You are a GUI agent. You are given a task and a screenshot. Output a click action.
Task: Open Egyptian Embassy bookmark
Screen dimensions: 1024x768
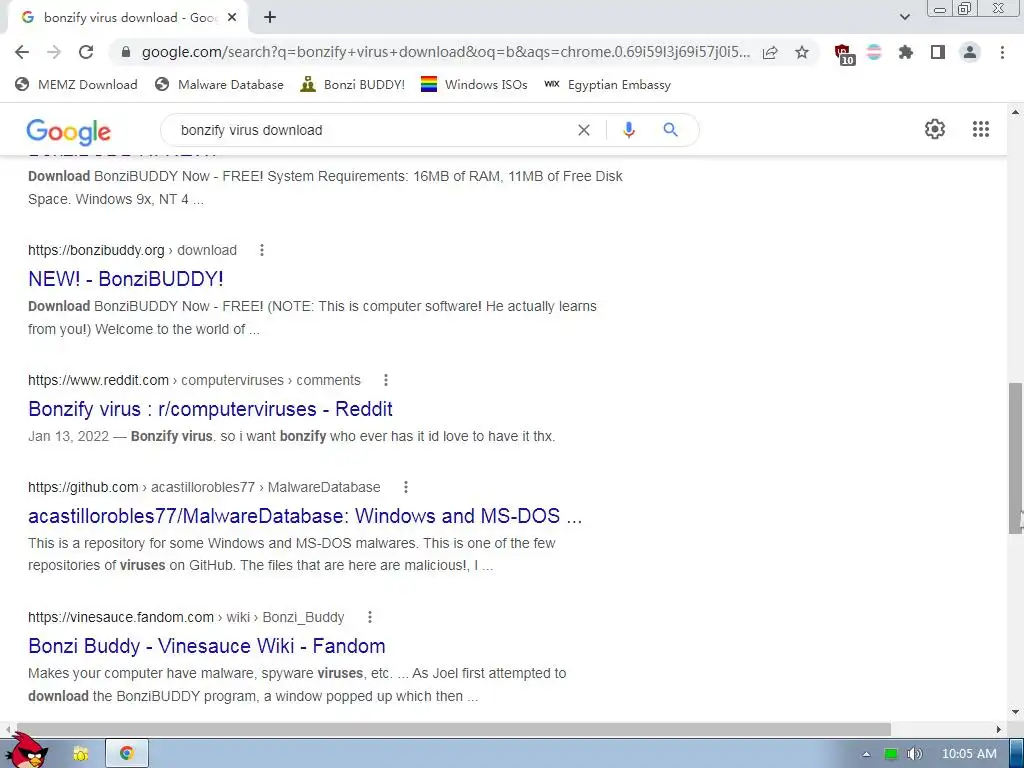607,84
